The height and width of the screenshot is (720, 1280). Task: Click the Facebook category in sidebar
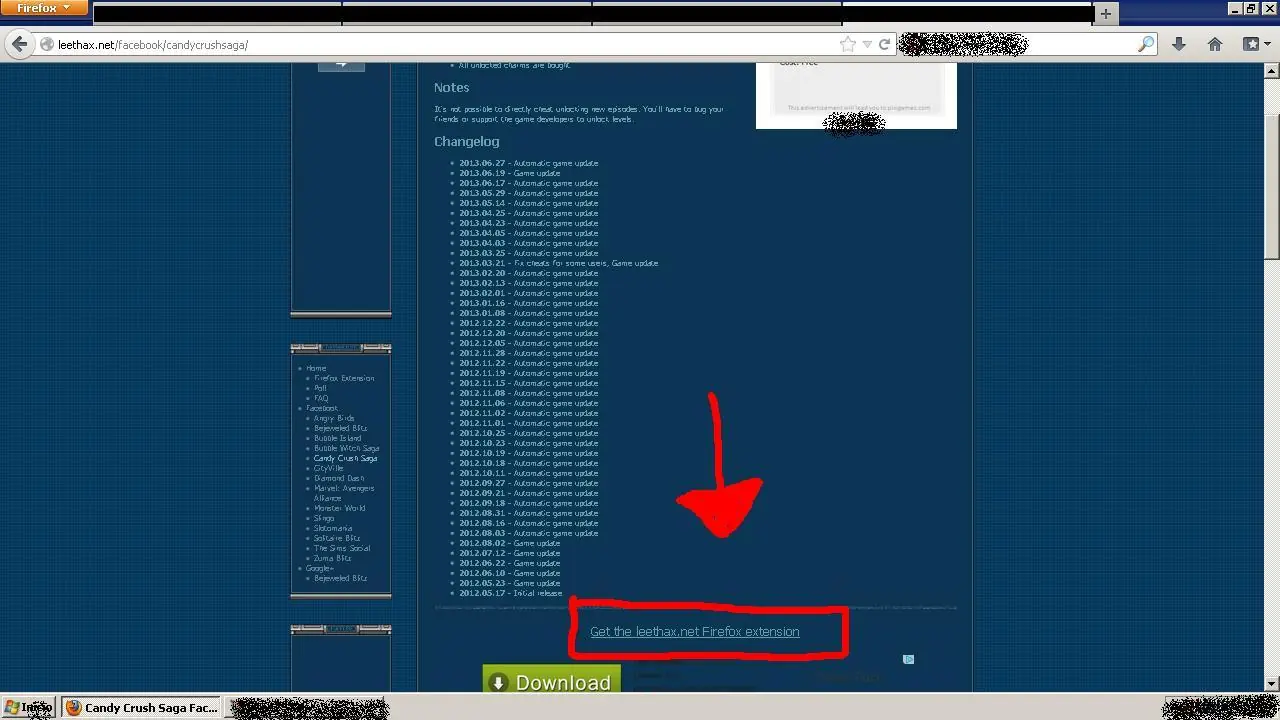(322, 408)
